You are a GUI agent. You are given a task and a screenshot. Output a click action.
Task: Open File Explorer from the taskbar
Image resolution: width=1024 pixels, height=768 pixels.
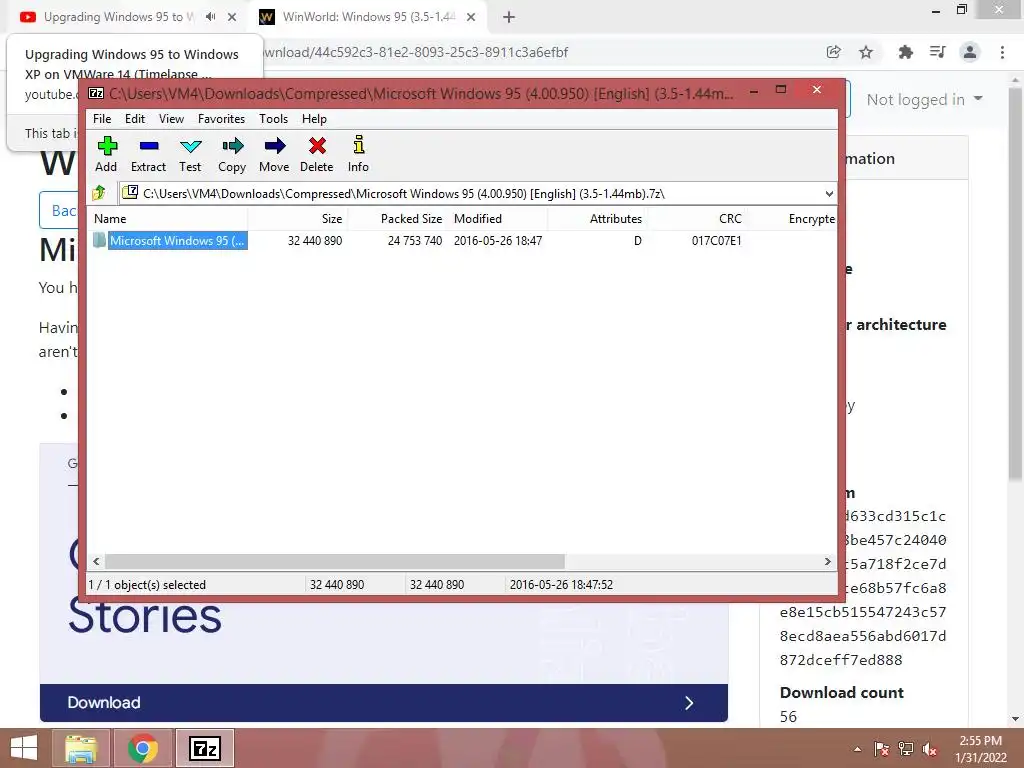pos(81,748)
